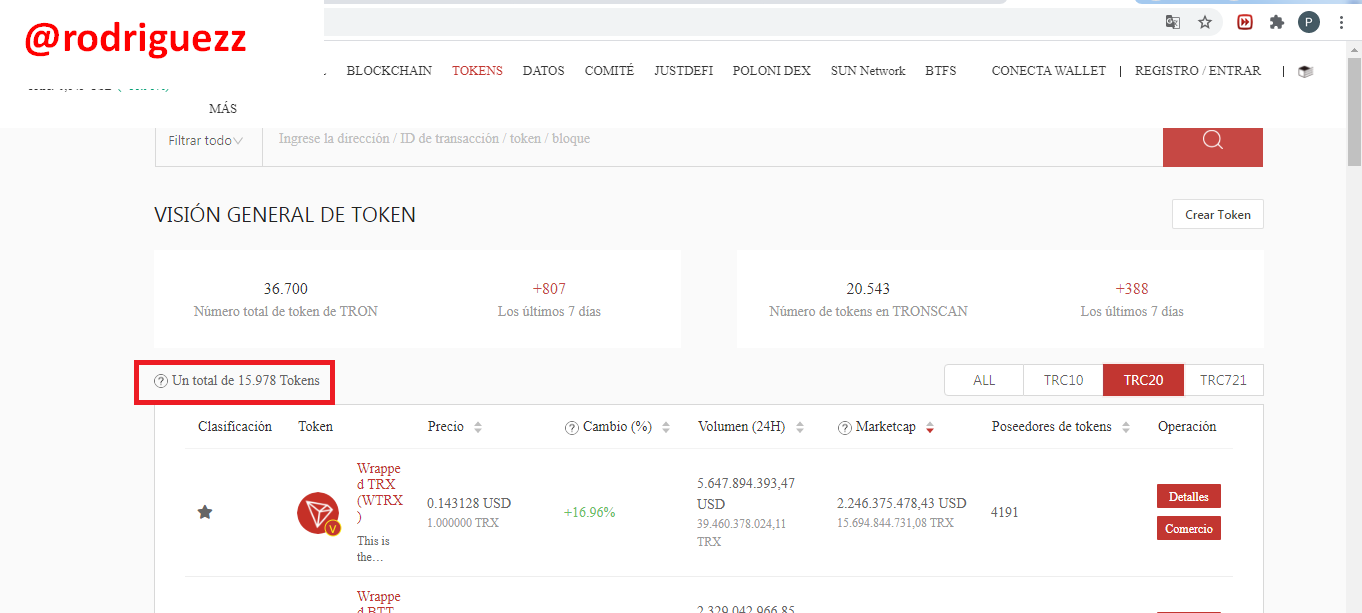Sort by Marketcap arrows
This screenshot has height=613, width=1362.
(x=930, y=427)
